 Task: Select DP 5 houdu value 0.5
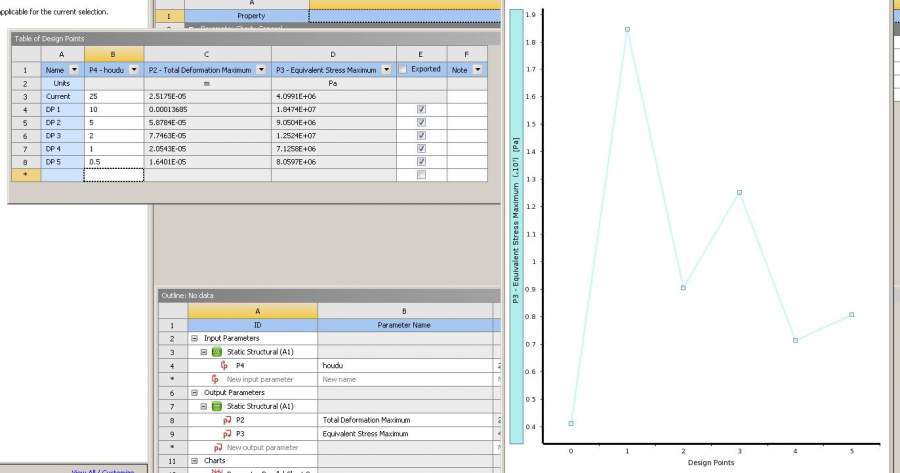(x=114, y=162)
